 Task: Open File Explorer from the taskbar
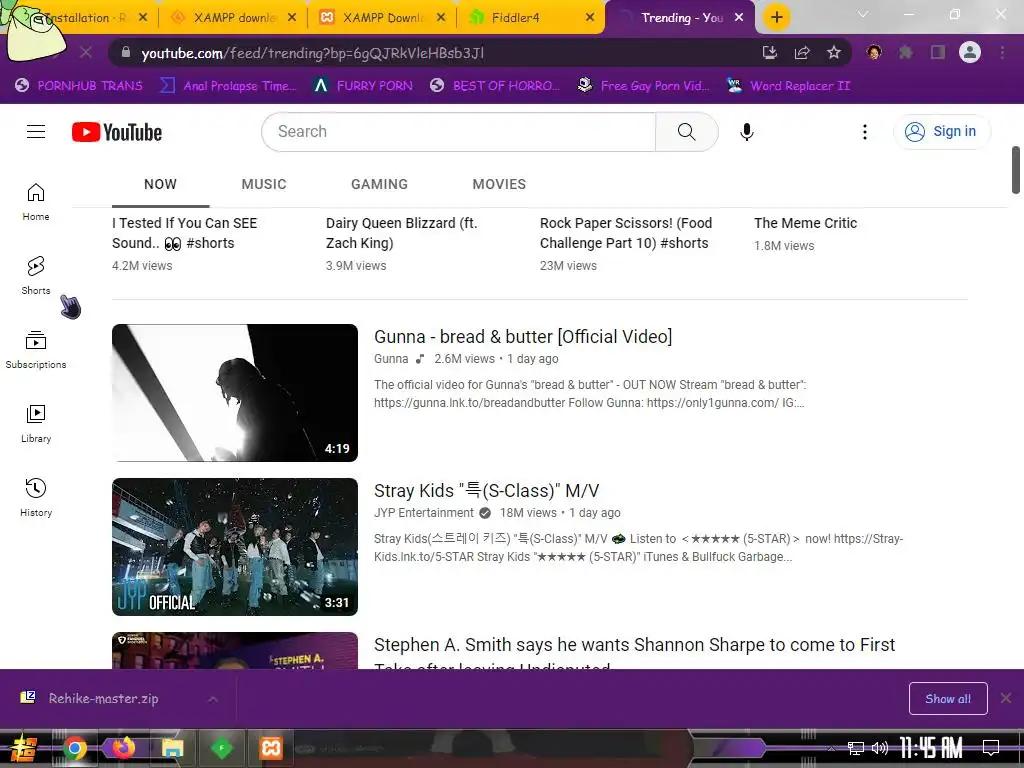(172, 748)
